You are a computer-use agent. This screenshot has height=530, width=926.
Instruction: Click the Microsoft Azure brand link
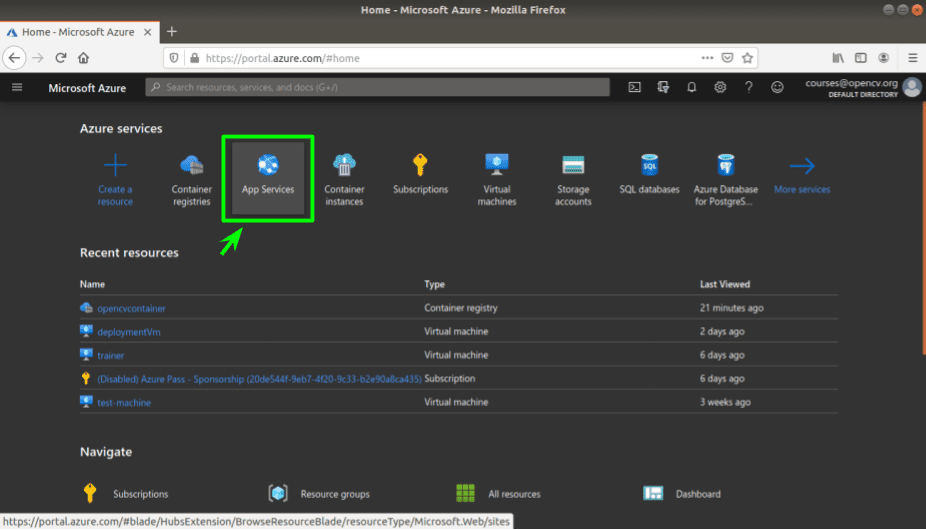87,88
